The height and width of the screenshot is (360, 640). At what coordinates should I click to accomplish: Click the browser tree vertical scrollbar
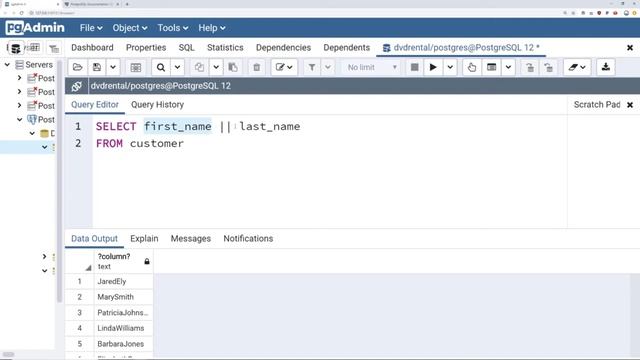pos(60,182)
